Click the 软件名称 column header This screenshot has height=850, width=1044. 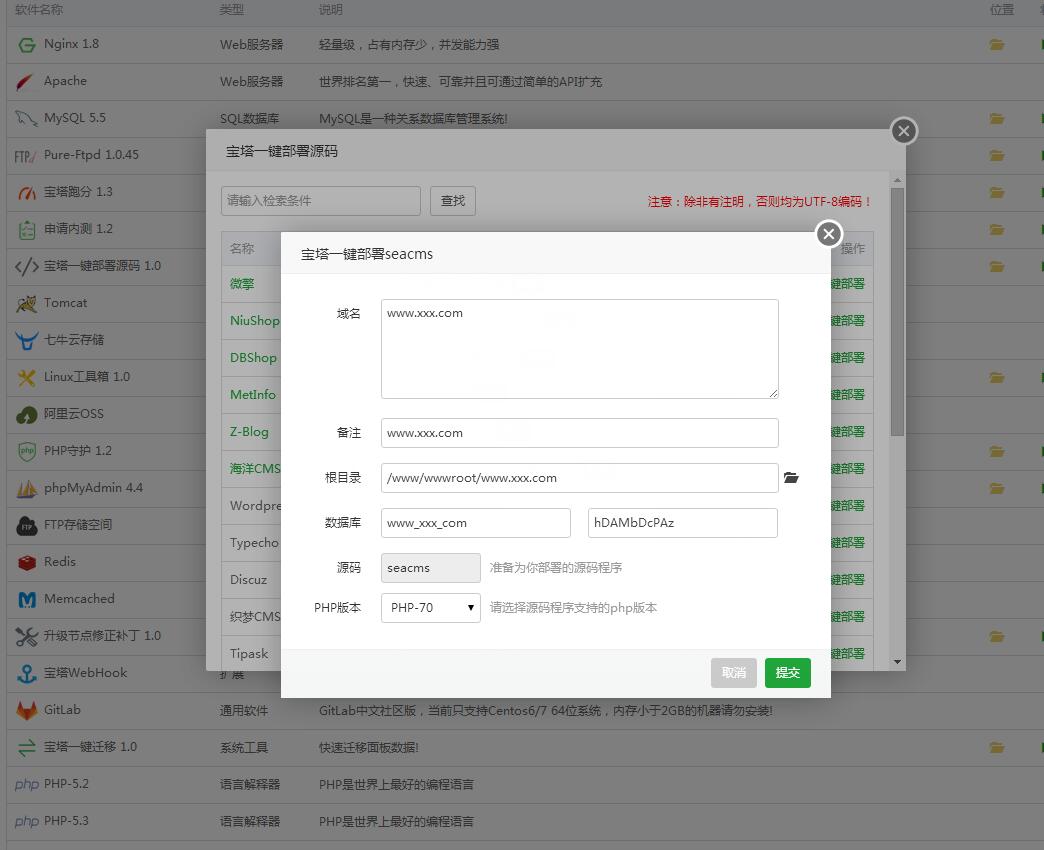point(39,9)
